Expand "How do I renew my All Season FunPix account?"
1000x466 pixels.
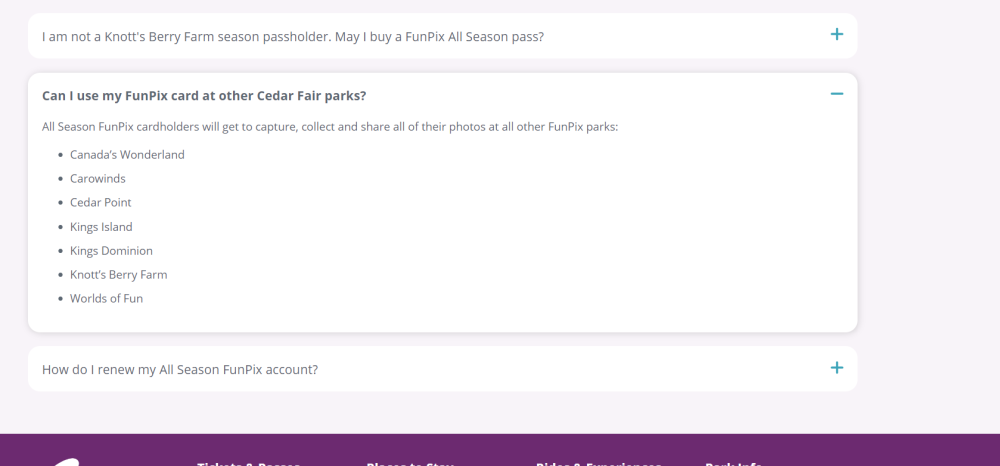(x=180, y=369)
